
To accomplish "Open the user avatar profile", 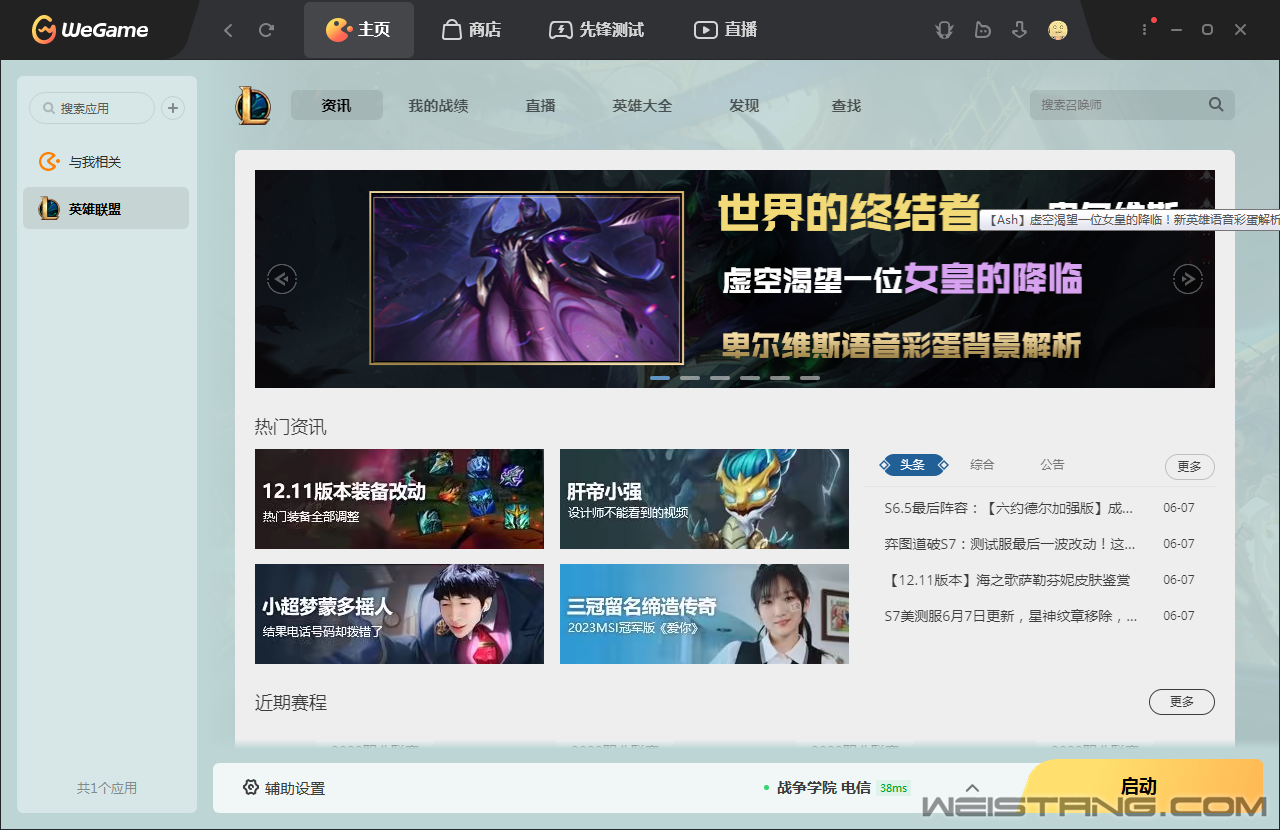I will click(x=1058, y=30).
